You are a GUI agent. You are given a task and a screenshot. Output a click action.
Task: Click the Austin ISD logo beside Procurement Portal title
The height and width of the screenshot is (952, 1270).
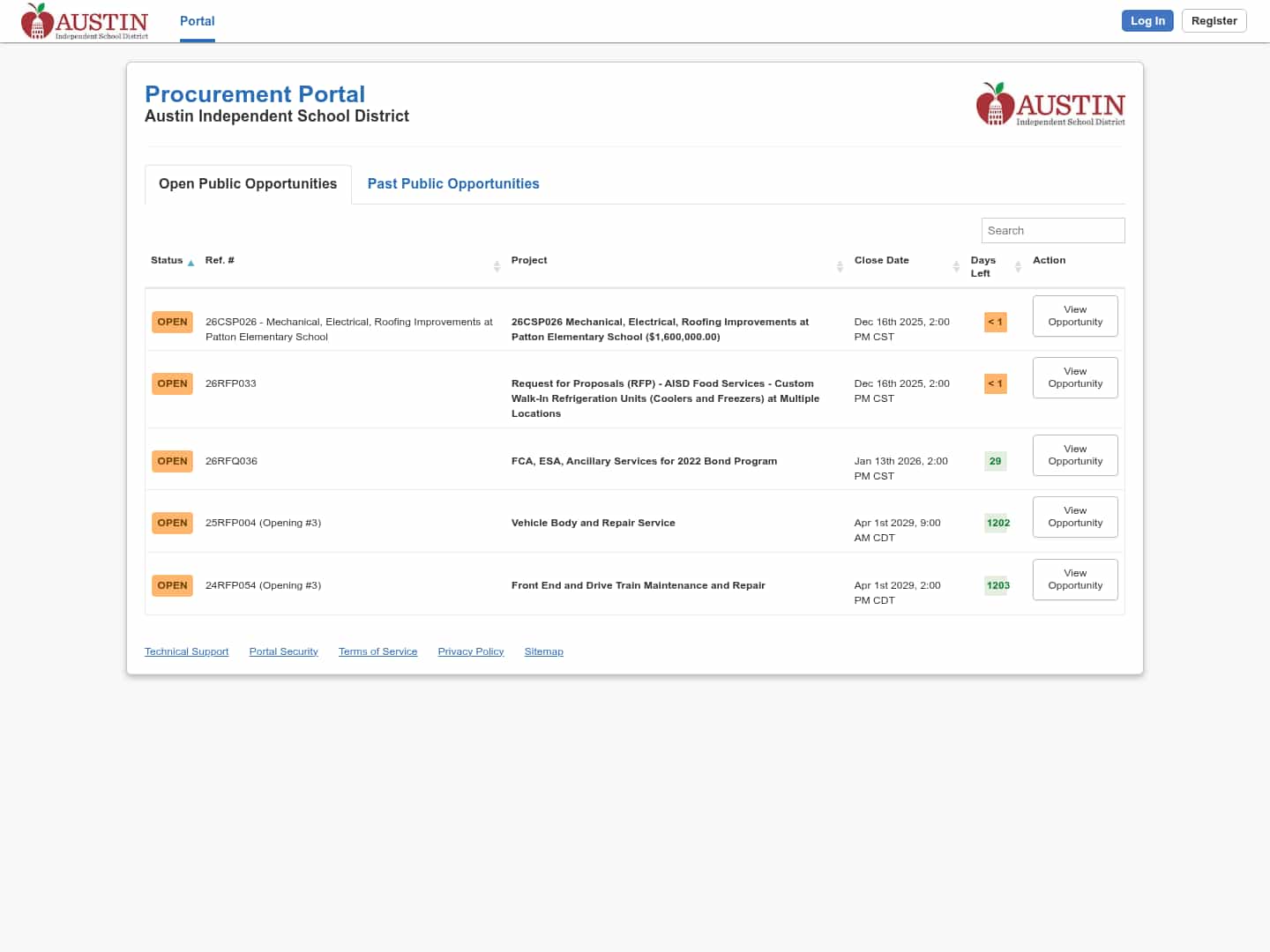1050,105
